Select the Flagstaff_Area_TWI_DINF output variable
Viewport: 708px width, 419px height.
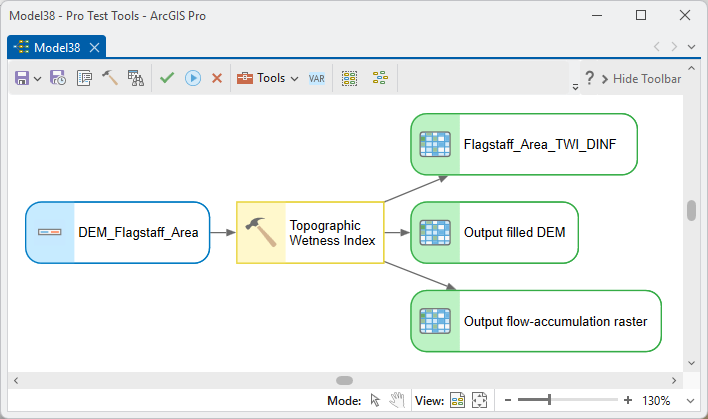coord(524,144)
